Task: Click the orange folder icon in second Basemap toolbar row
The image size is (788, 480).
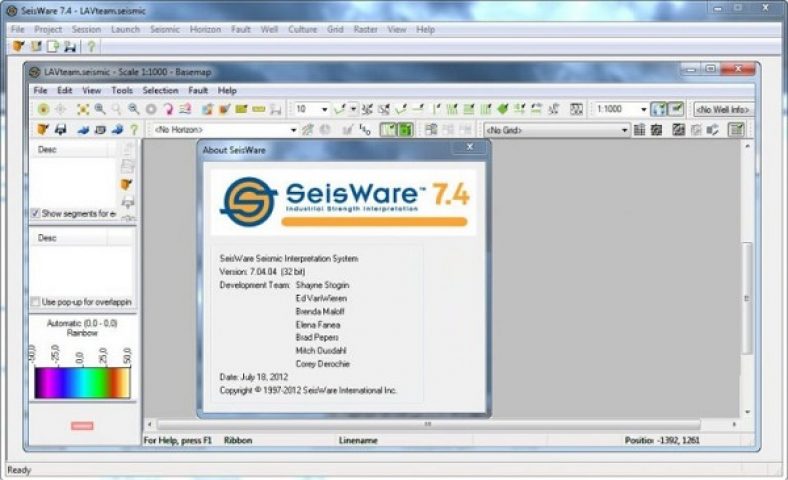Action: click(43, 130)
